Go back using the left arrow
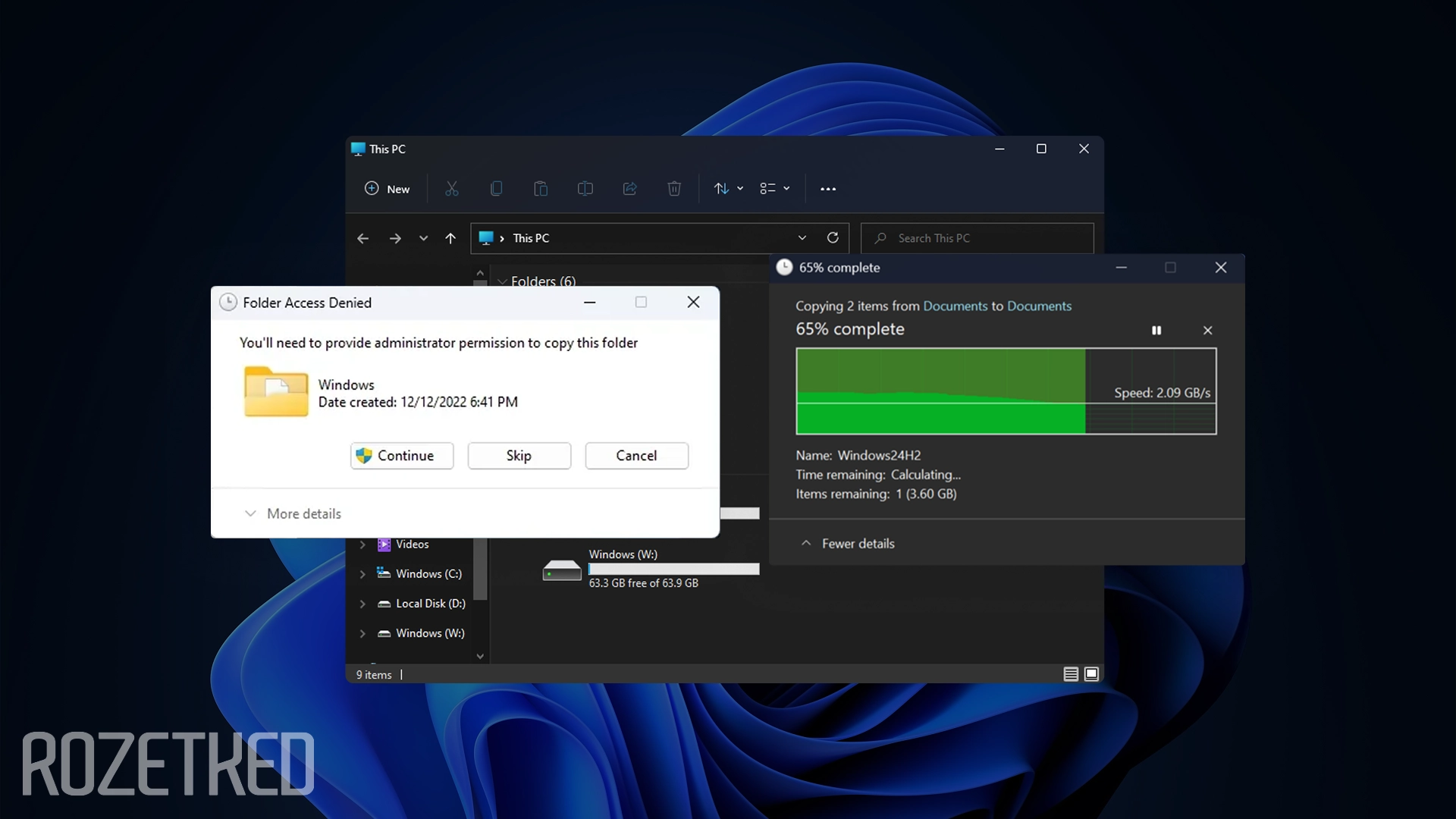This screenshot has height=819, width=1456. (362, 238)
